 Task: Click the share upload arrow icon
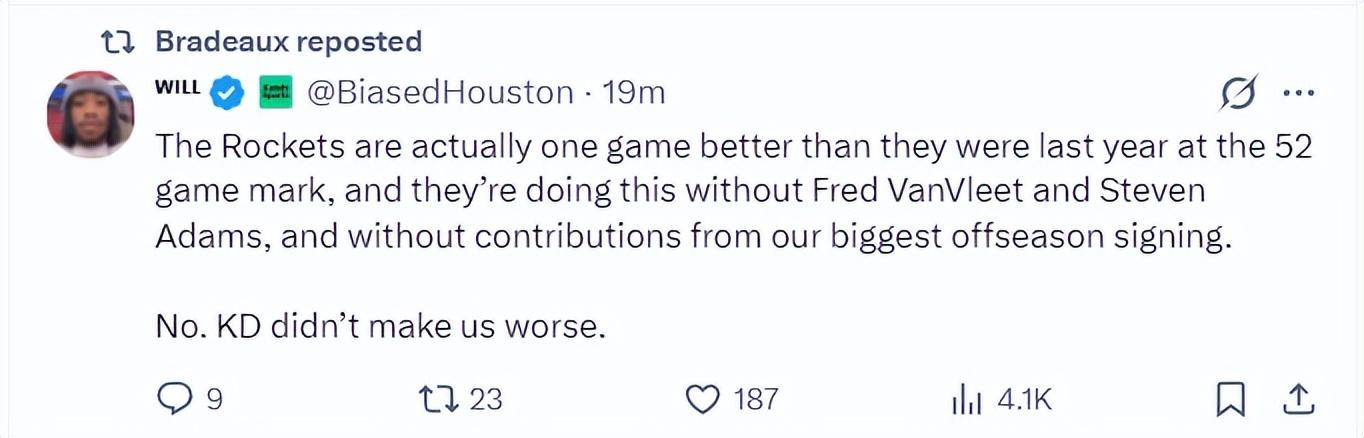[x=1297, y=399]
